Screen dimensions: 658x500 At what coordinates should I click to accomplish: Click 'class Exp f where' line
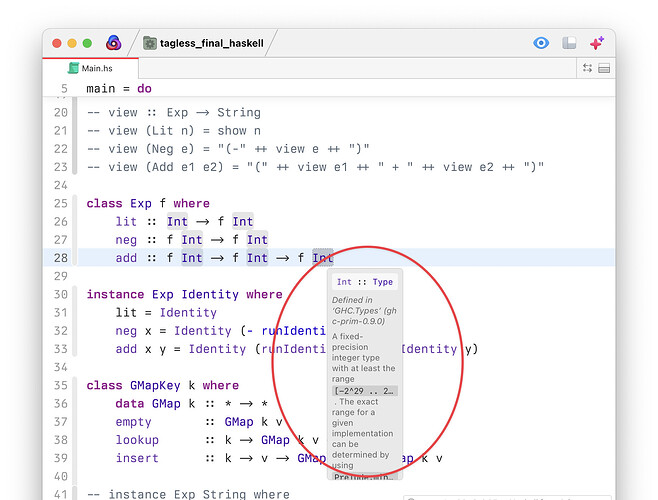[x=148, y=203]
